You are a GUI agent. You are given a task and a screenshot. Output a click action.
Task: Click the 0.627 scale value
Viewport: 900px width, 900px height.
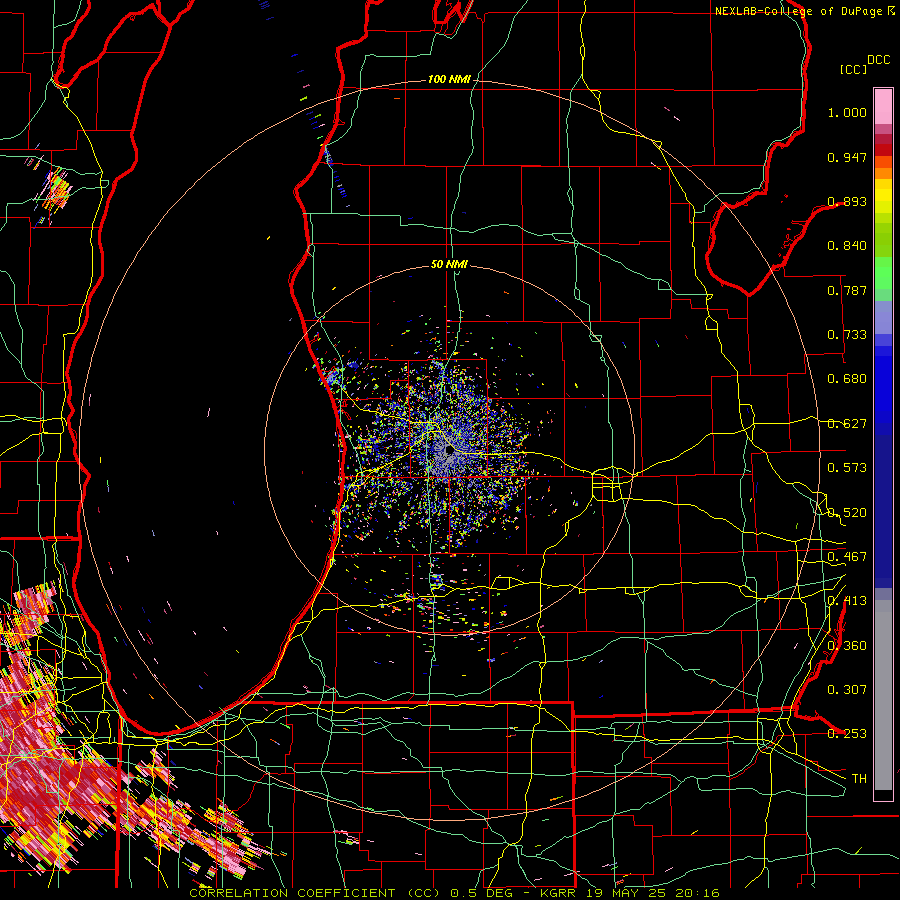(x=847, y=424)
